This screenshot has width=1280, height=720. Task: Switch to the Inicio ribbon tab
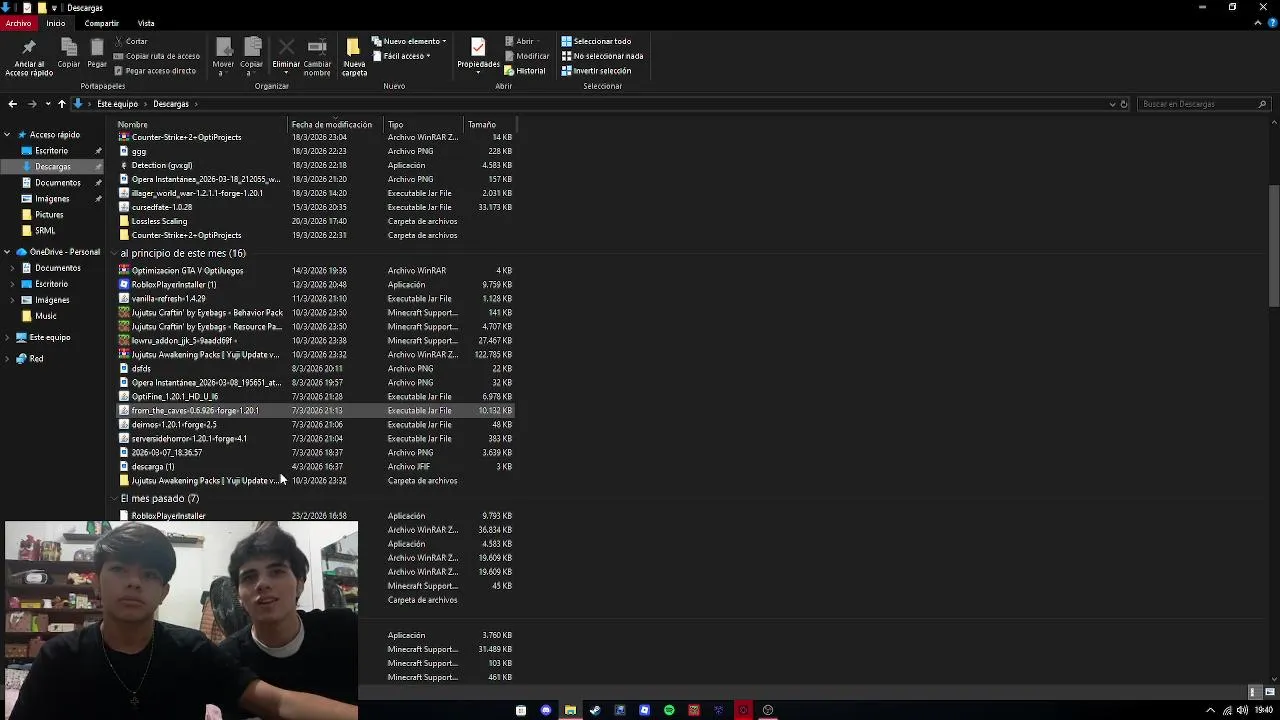(x=56, y=23)
